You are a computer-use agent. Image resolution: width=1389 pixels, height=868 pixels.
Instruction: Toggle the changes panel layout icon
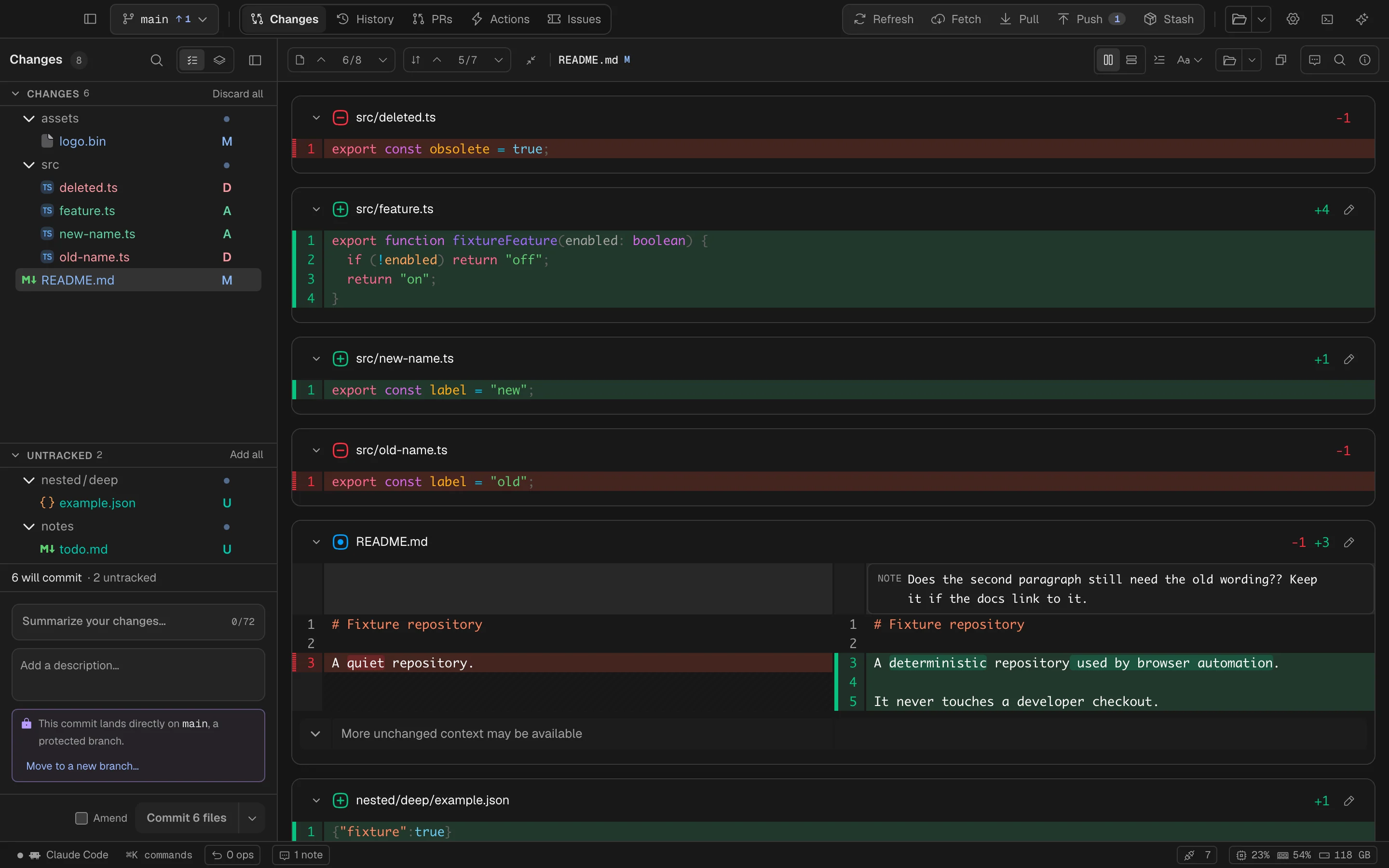click(x=255, y=60)
